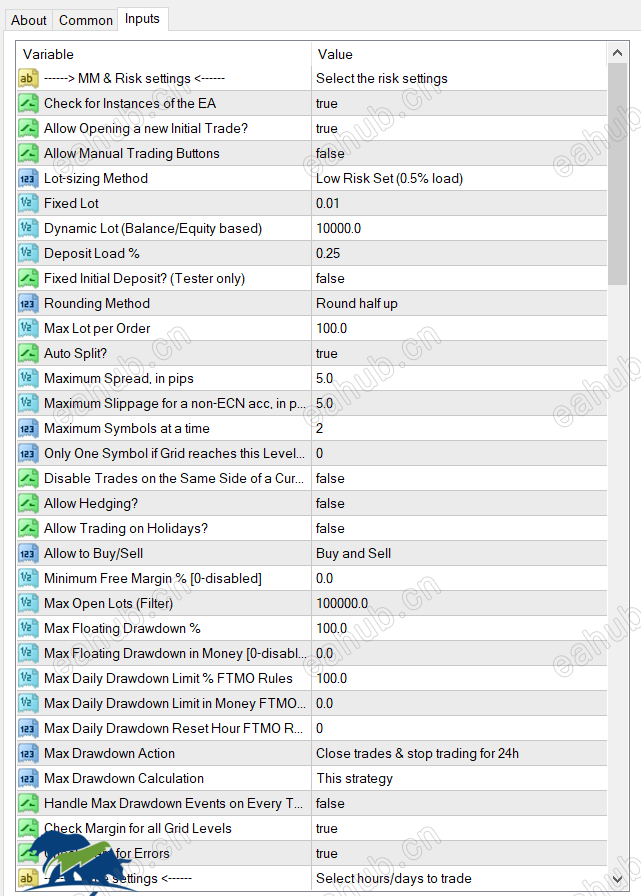Open the Buy and Sell value selector
The height and width of the screenshot is (896, 641).
459,553
